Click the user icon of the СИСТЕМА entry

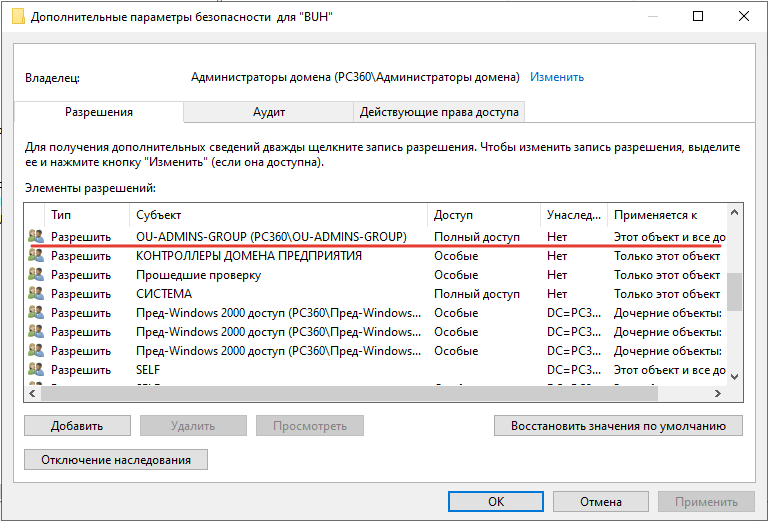tap(36, 294)
